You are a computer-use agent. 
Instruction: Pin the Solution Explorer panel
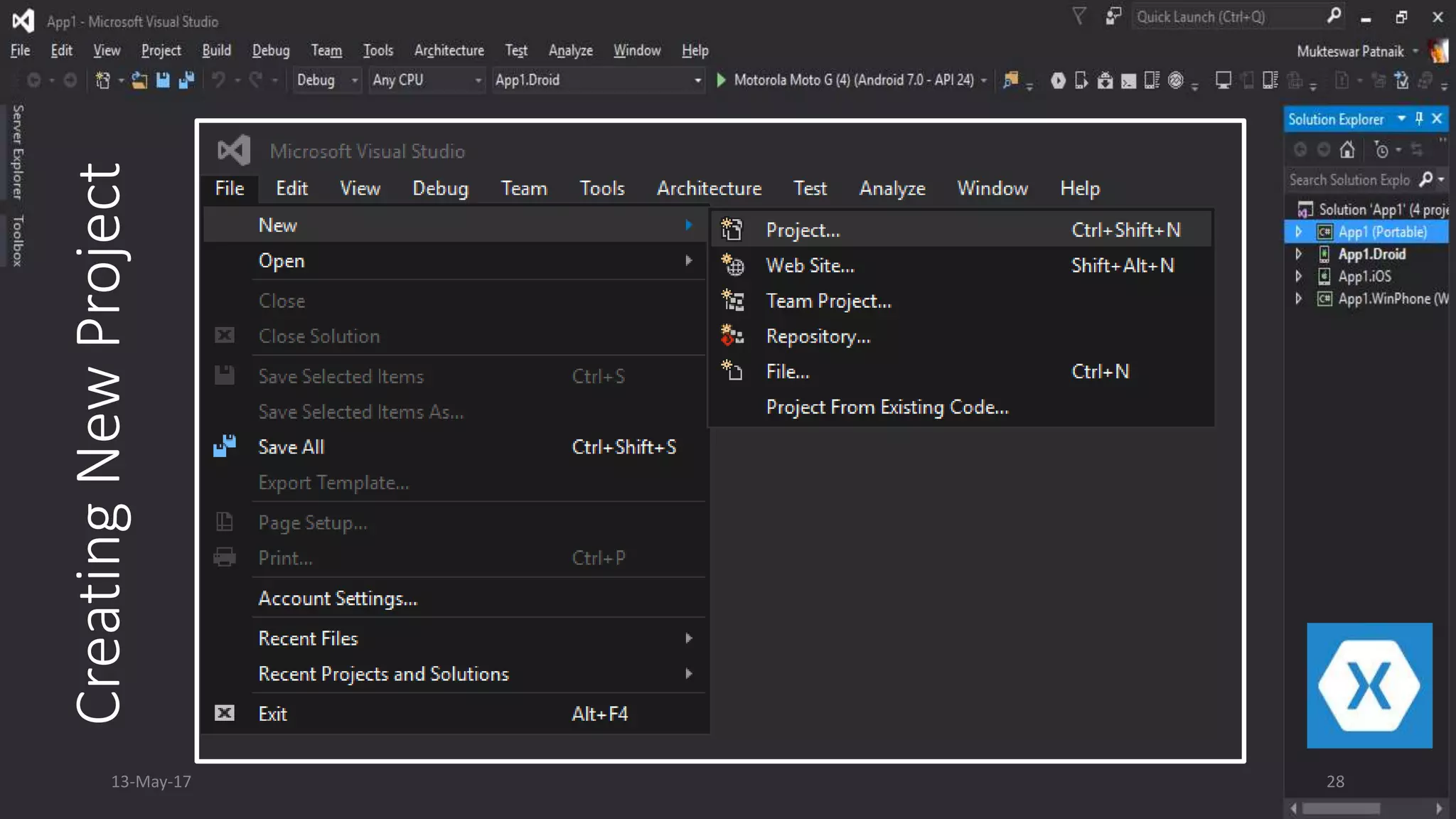1419,119
